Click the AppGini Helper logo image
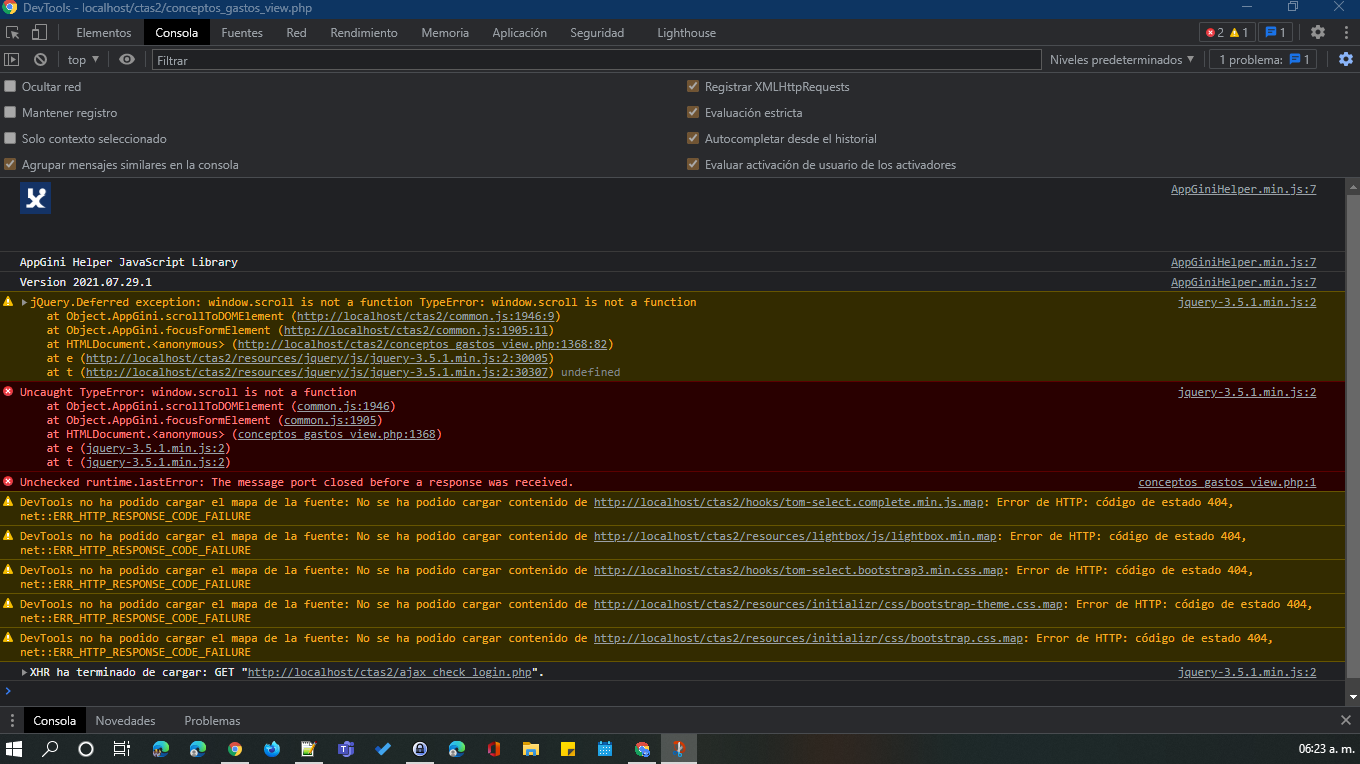The height and width of the screenshot is (764, 1360). [36, 198]
